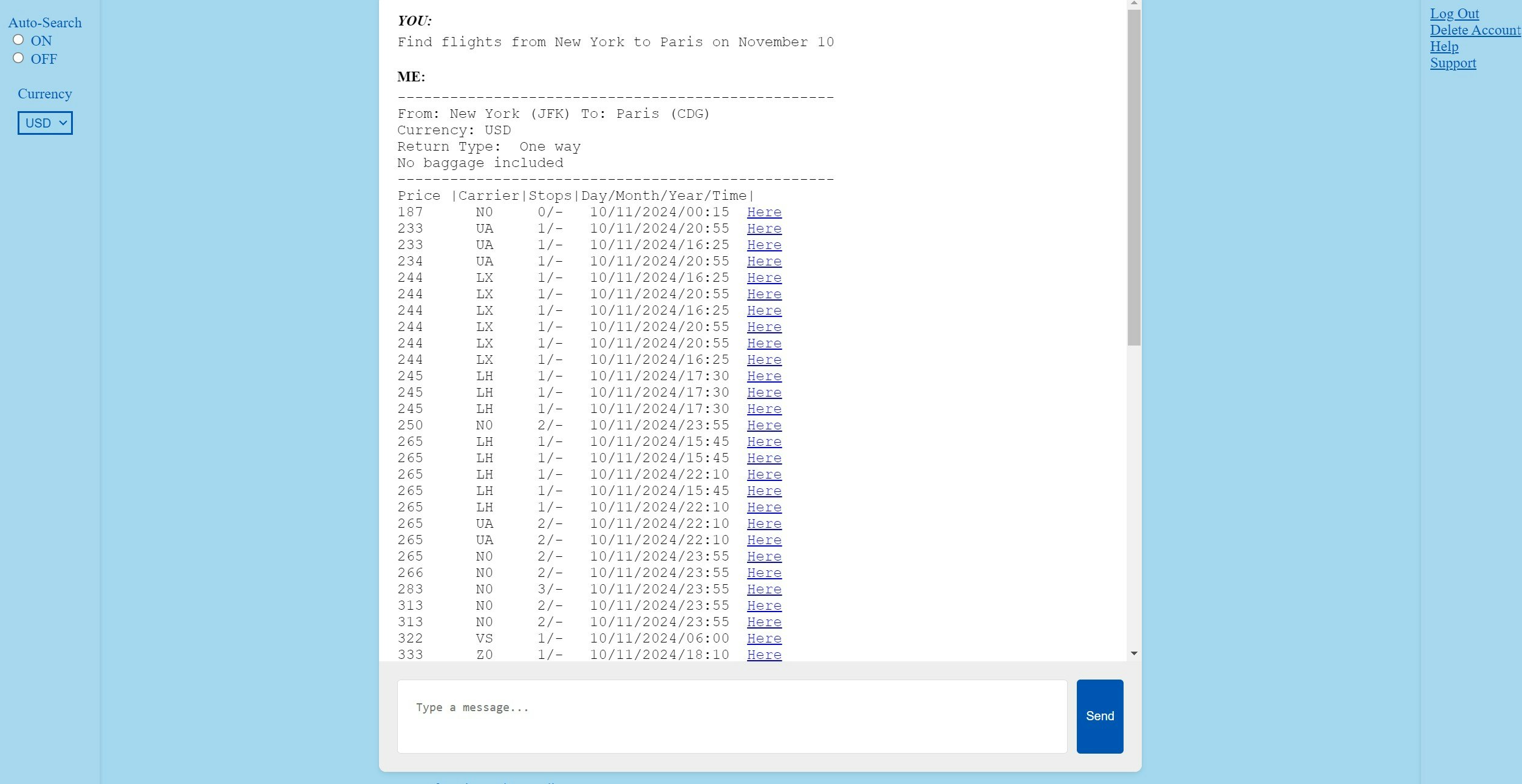This screenshot has width=1522, height=784.
Task: Click the Log Out link
Action: (x=1454, y=13)
